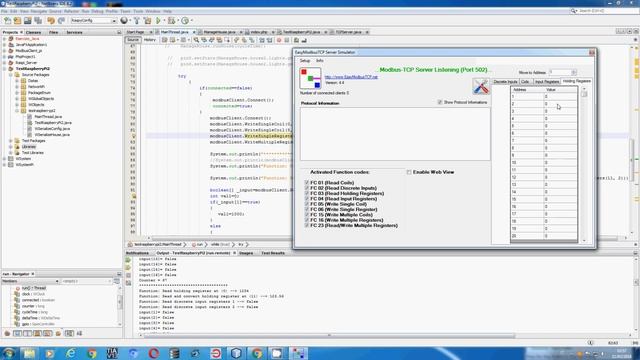Open Internet Explorer from taskbar
Viewport: 640px width, 360px height.
coord(71,353)
